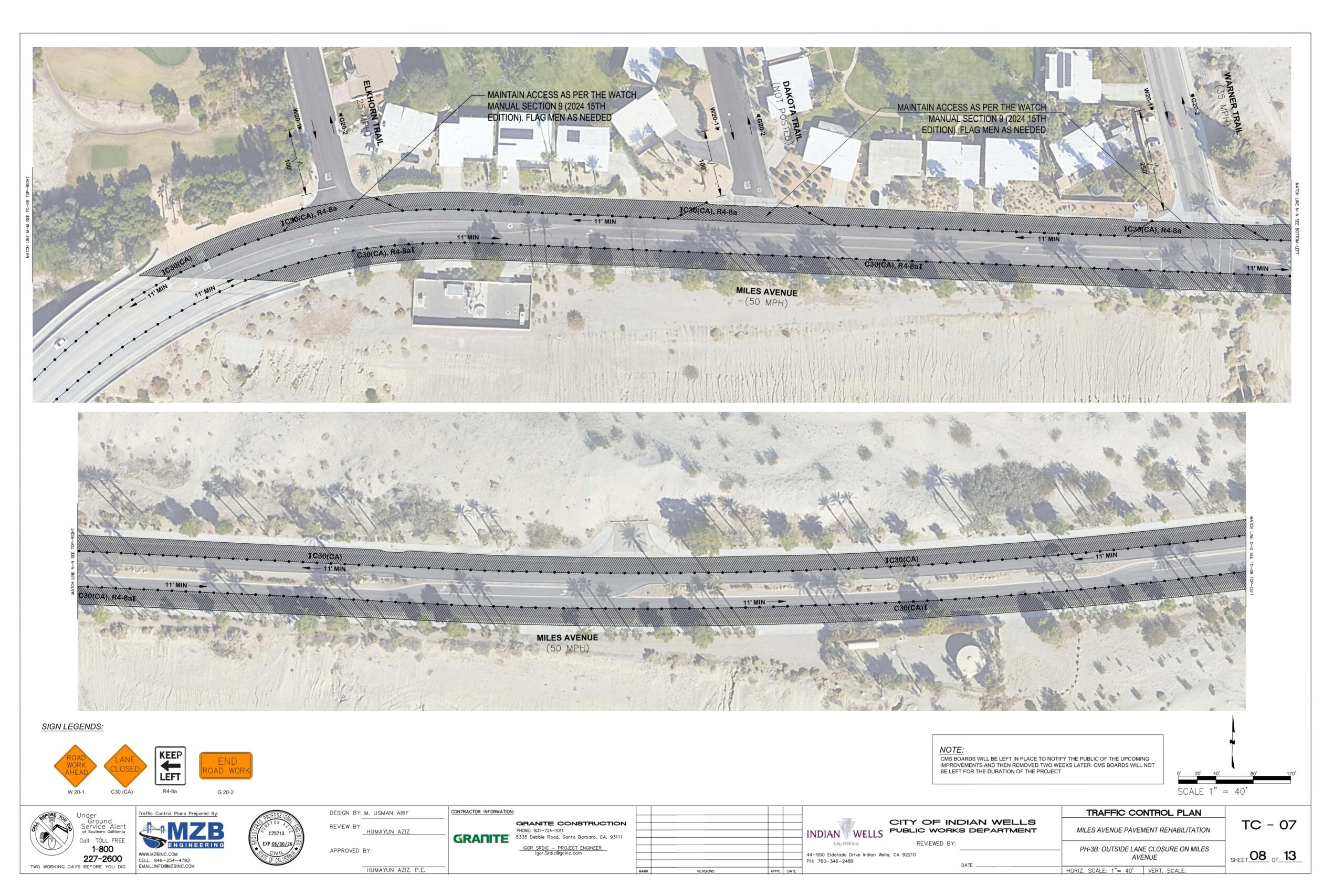Click the WWW.MZBINC.COM website text
This screenshot has width=1344, height=896.
(x=158, y=855)
